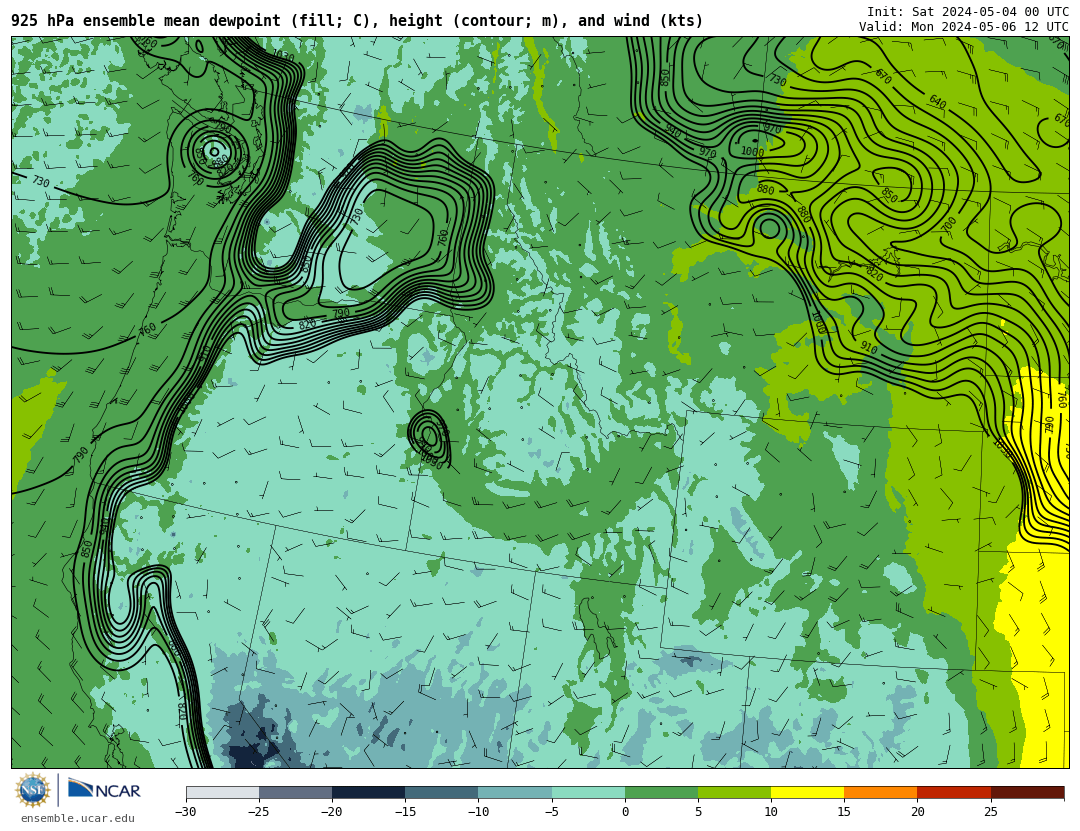Screen dimensions: 1080x831
Task: Pick the yellow 10 to 15 colorbar swatch
Action: pos(807,792)
